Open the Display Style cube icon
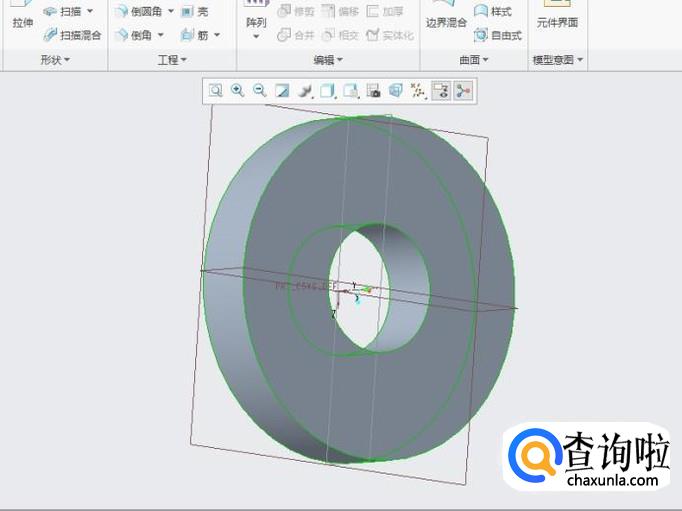Image resolution: width=682 pixels, height=511 pixels. click(x=328, y=91)
